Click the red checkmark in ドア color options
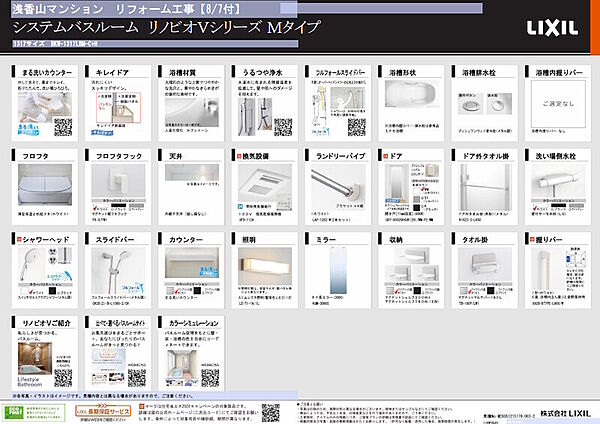600x424 pixels. click(x=424, y=189)
